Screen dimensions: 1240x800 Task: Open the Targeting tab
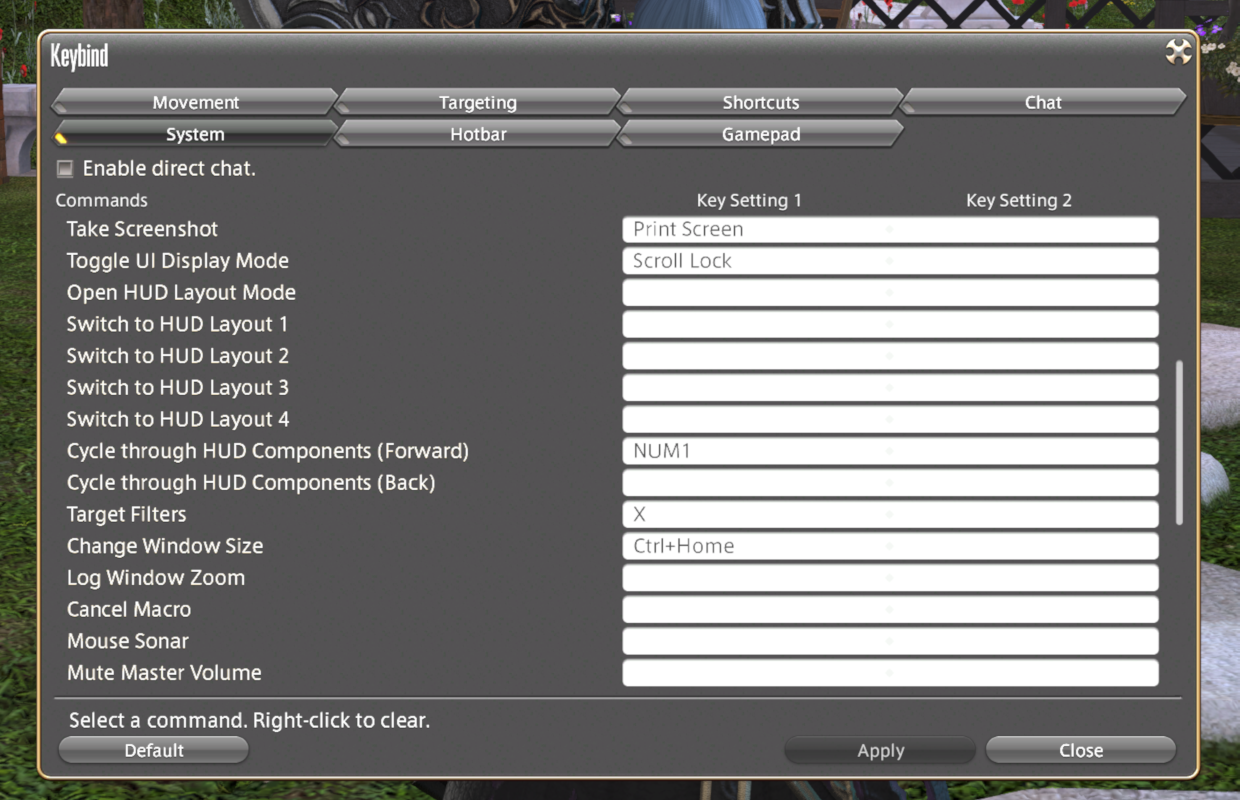pos(477,102)
